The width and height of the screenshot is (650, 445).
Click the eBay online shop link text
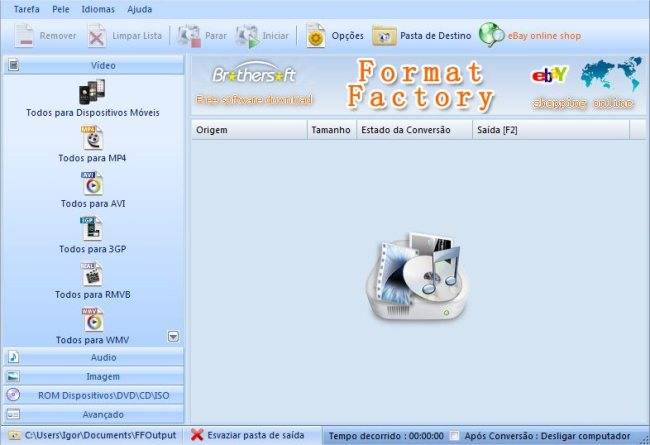point(544,36)
